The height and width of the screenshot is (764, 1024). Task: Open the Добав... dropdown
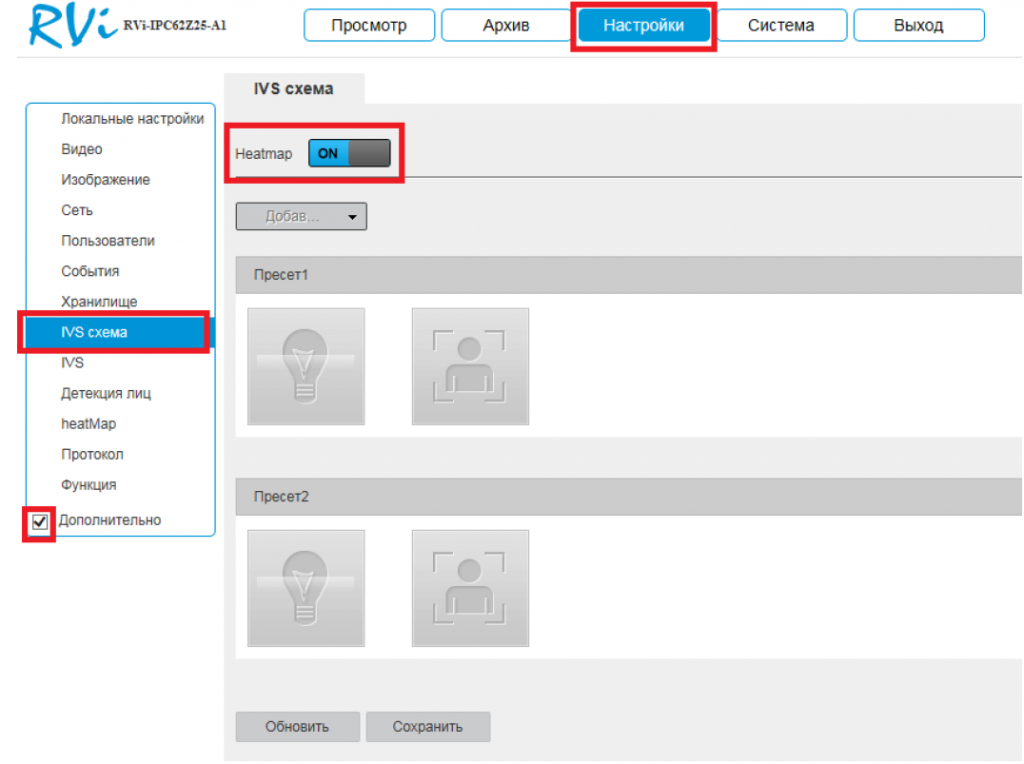tap(301, 217)
